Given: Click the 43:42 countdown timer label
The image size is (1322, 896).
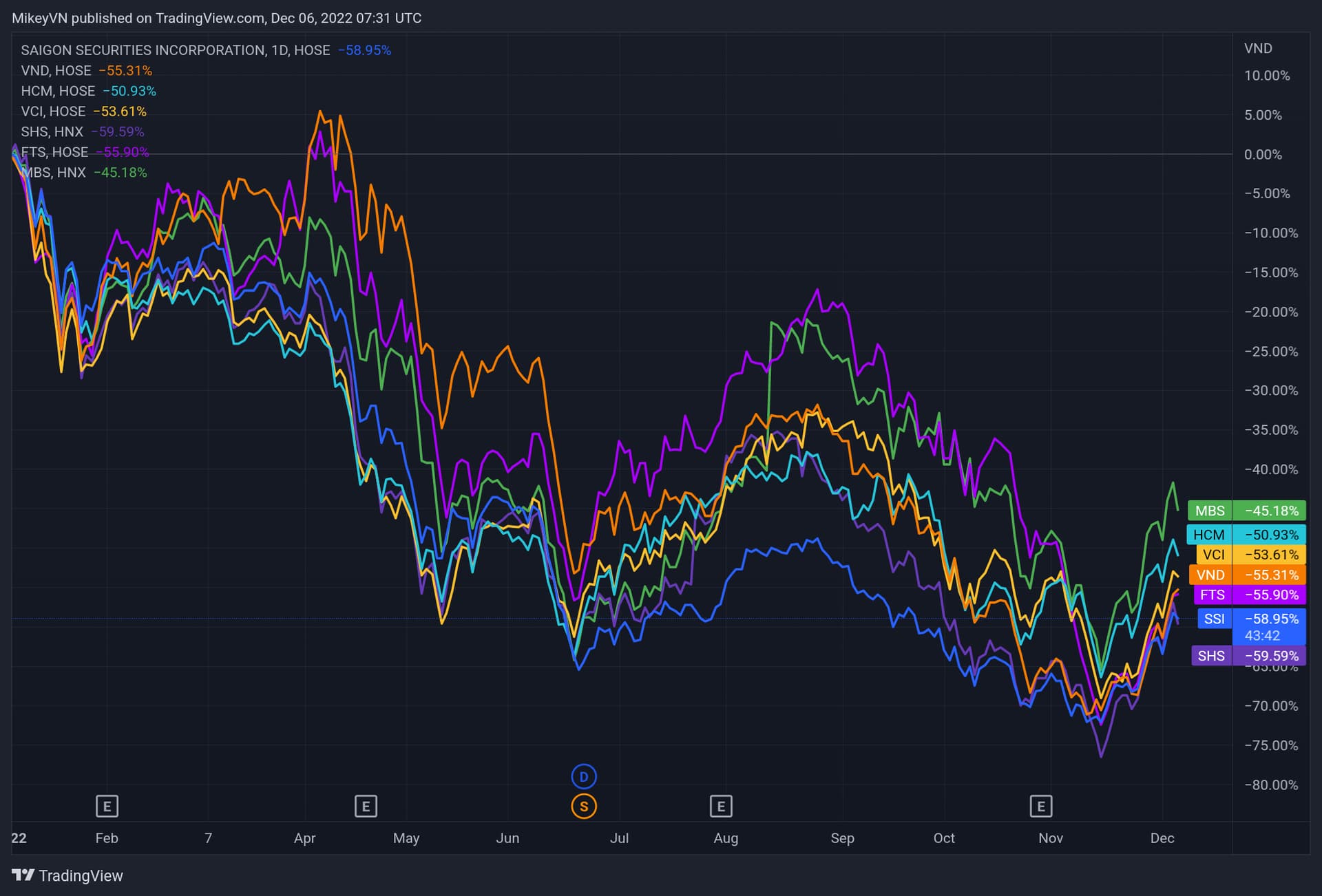Looking at the screenshot, I should tap(1262, 636).
